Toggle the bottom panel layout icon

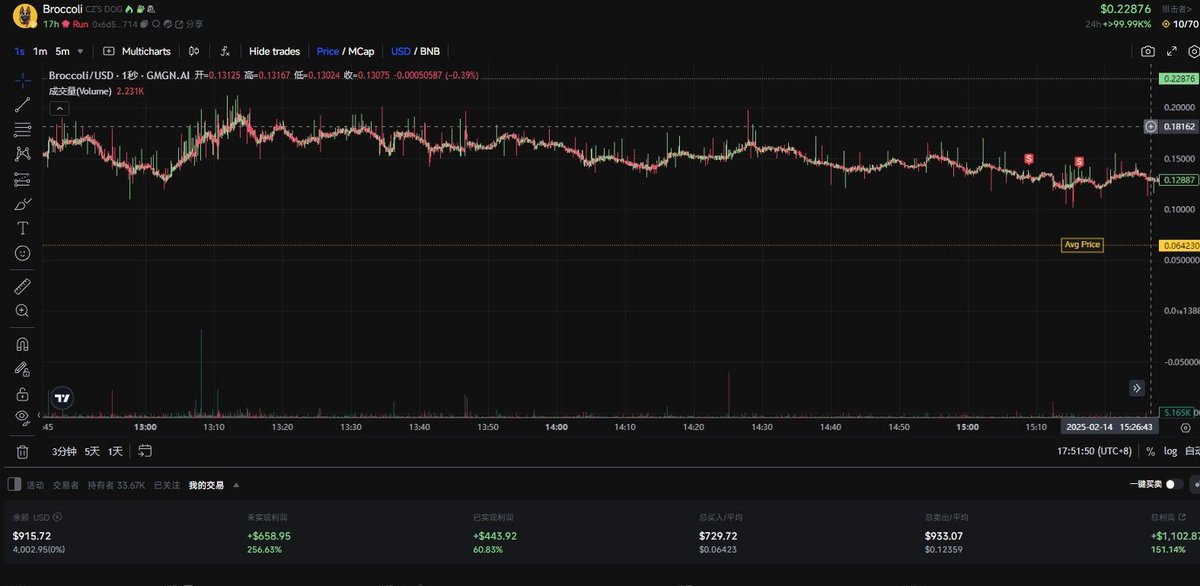pos(13,485)
